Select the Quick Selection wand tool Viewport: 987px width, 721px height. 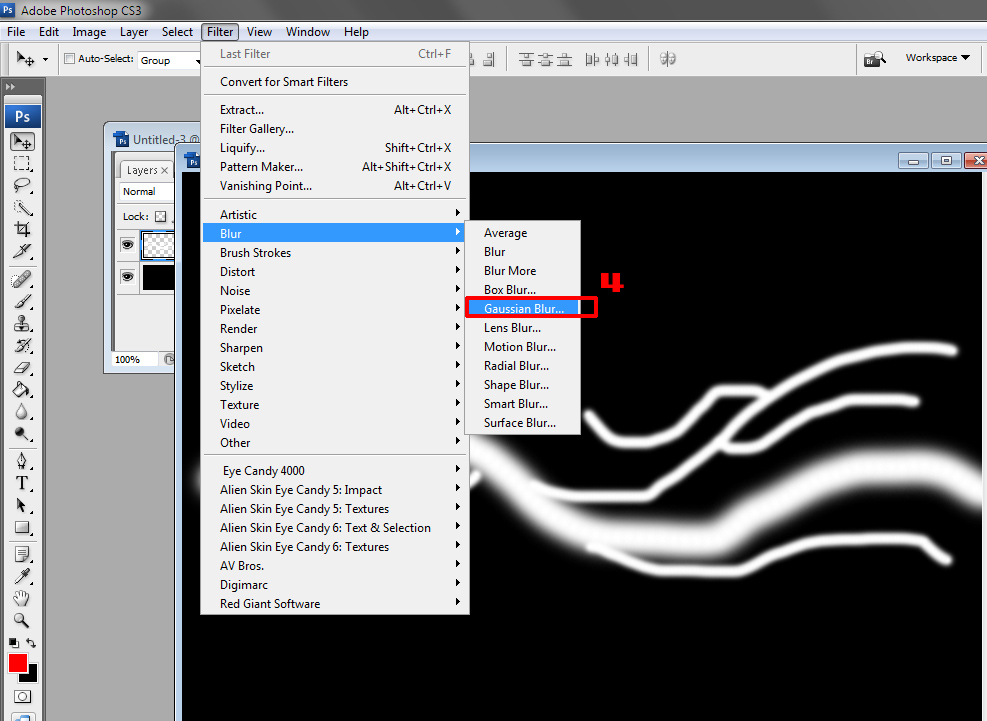pos(22,208)
